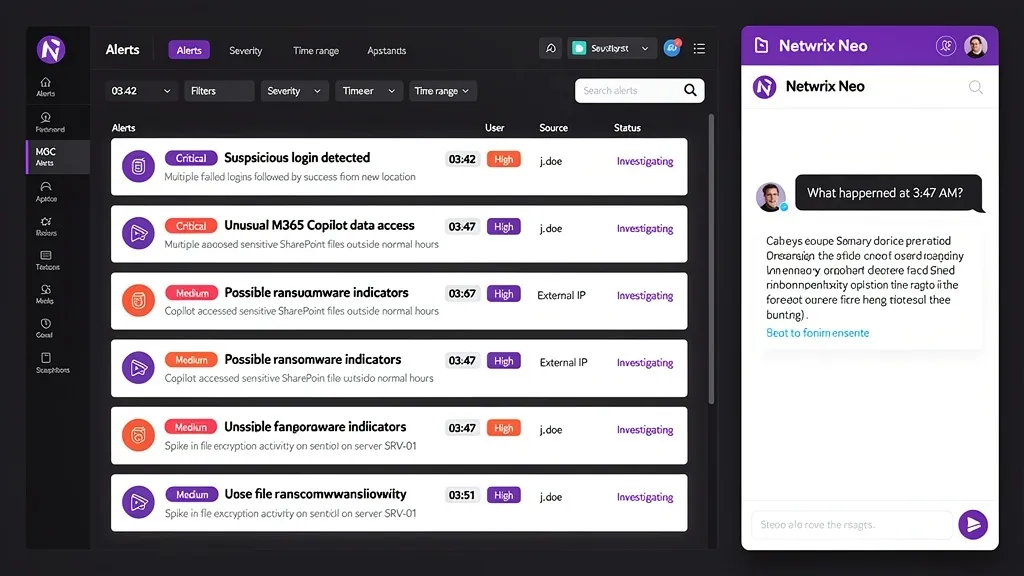The image size is (1024, 576).
Task: Click the User column header
Action: pyautogui.click(x=494, y=128)
